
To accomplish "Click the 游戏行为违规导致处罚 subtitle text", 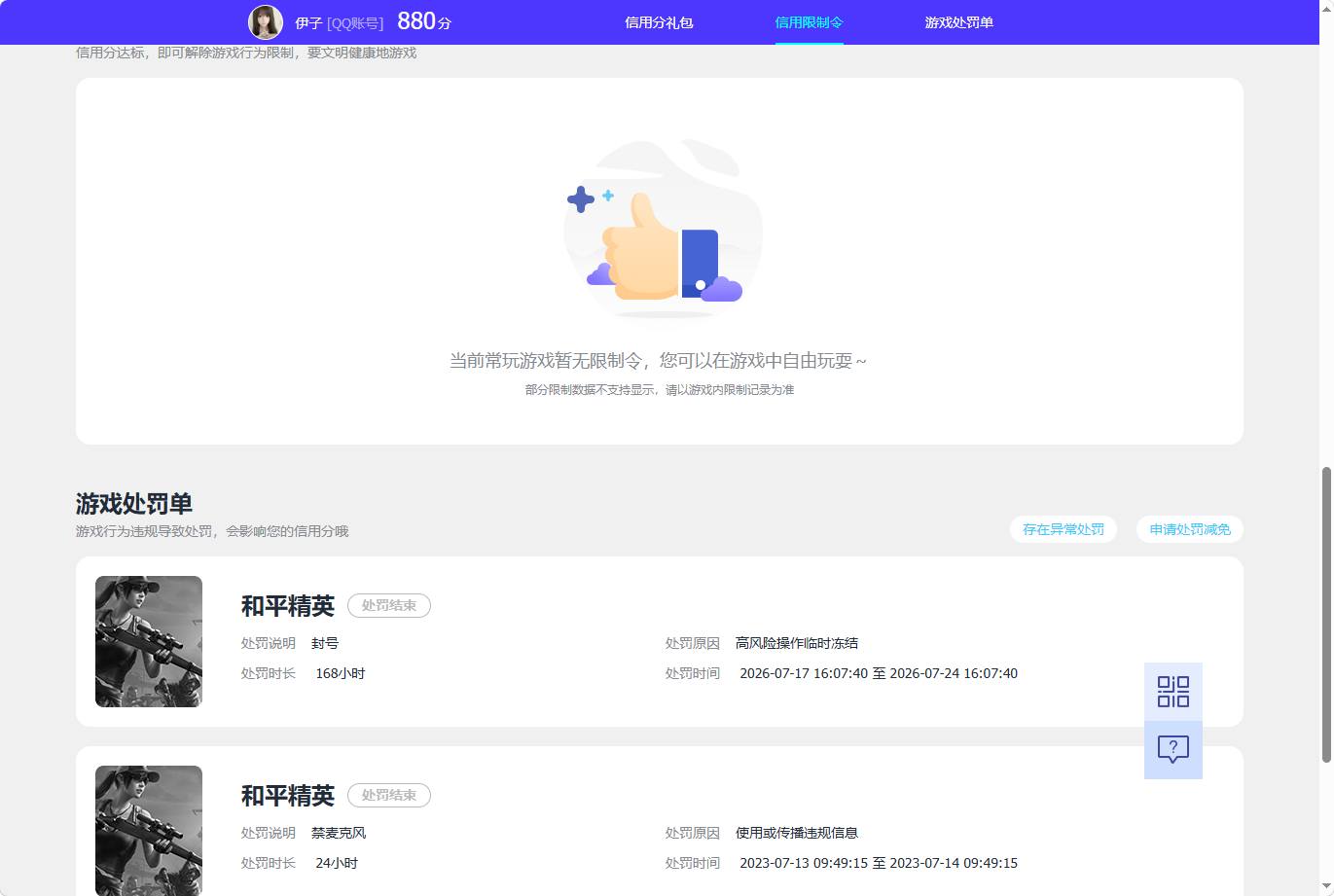I will click(212, 531).
